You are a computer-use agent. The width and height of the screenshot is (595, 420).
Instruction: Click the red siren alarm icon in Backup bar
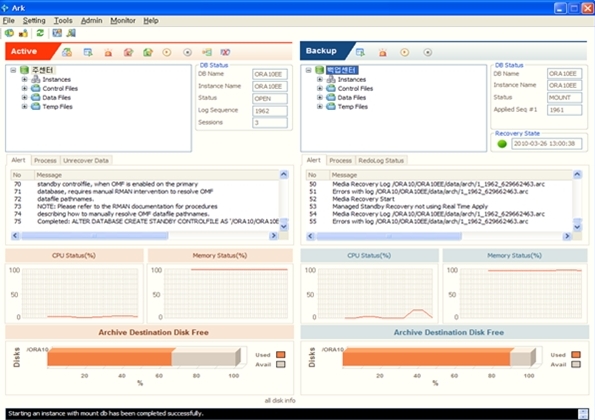382,52
